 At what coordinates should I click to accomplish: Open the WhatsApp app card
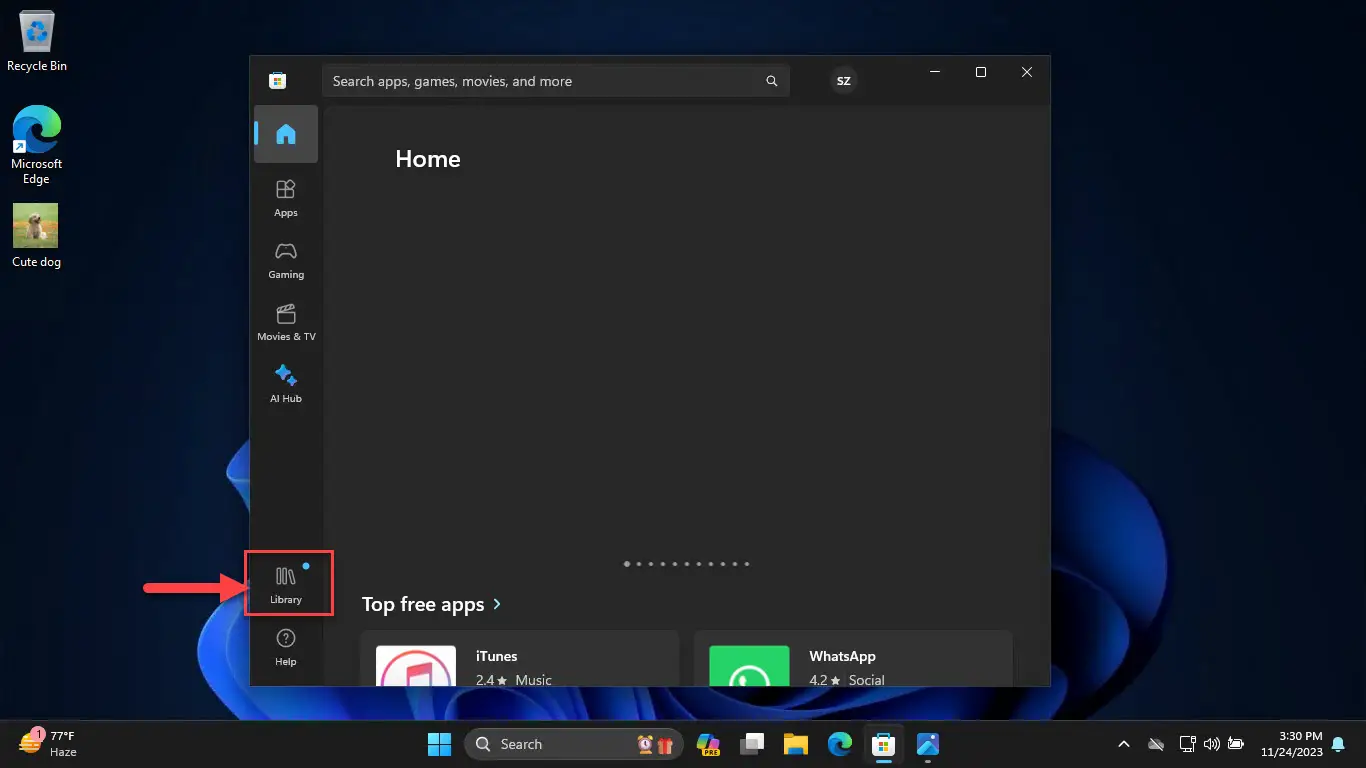pos(853,658)
